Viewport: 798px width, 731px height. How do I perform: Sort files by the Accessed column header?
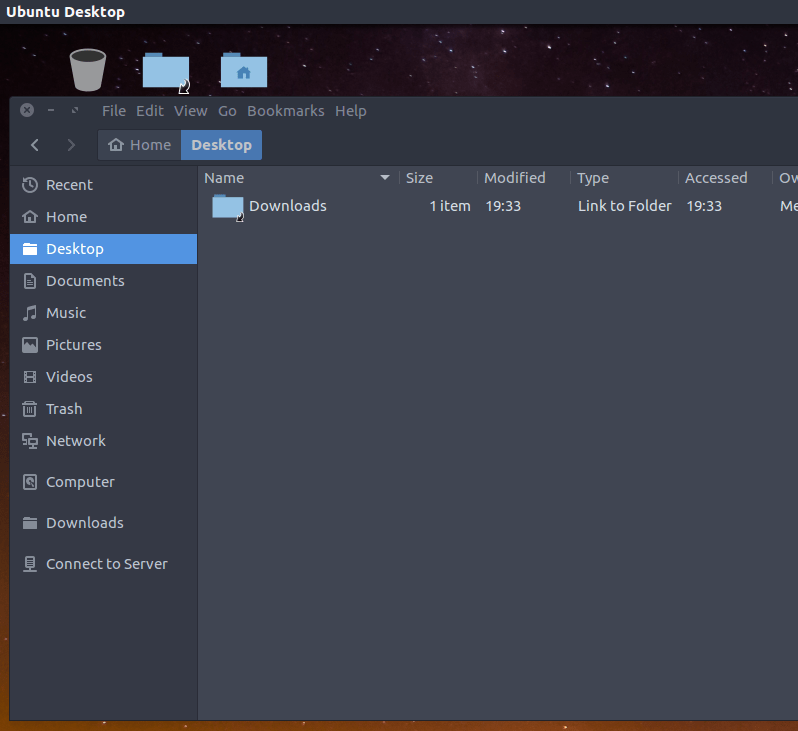[716, 178]
